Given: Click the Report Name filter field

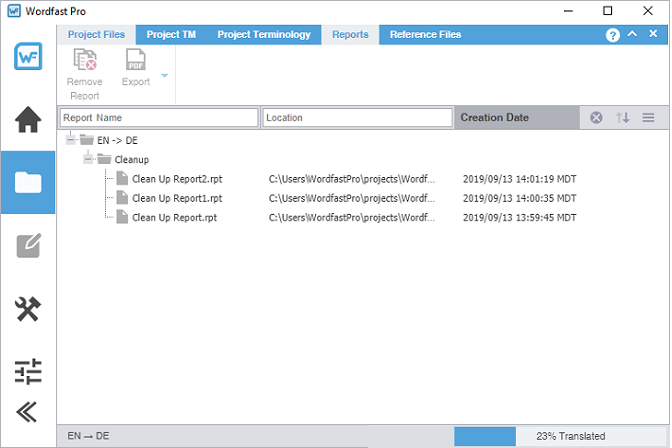Looking at the screenshot, I should [158, 118].
